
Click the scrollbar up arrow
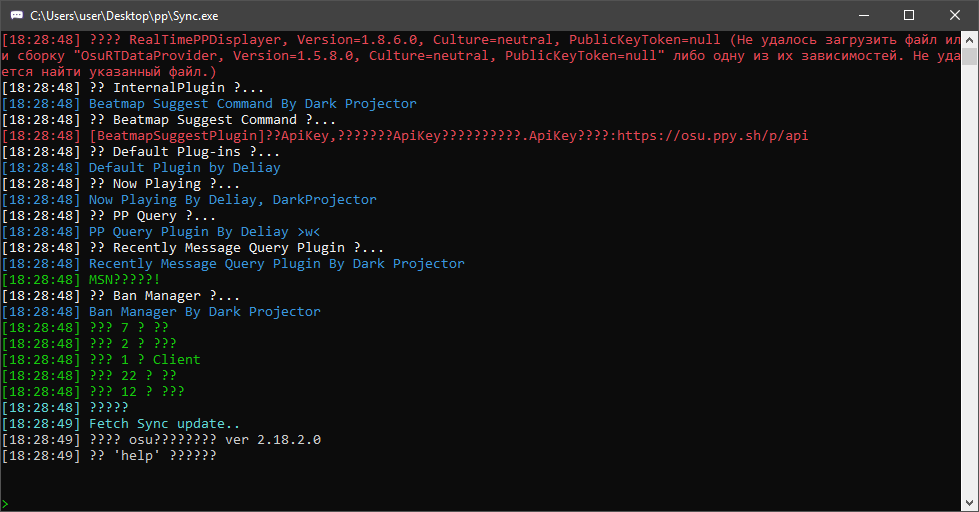969,39
